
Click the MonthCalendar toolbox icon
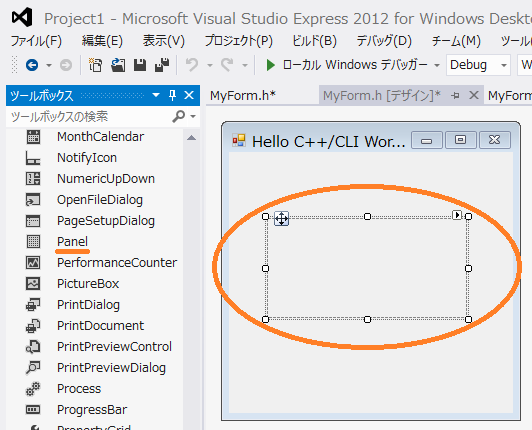(33, 137)
